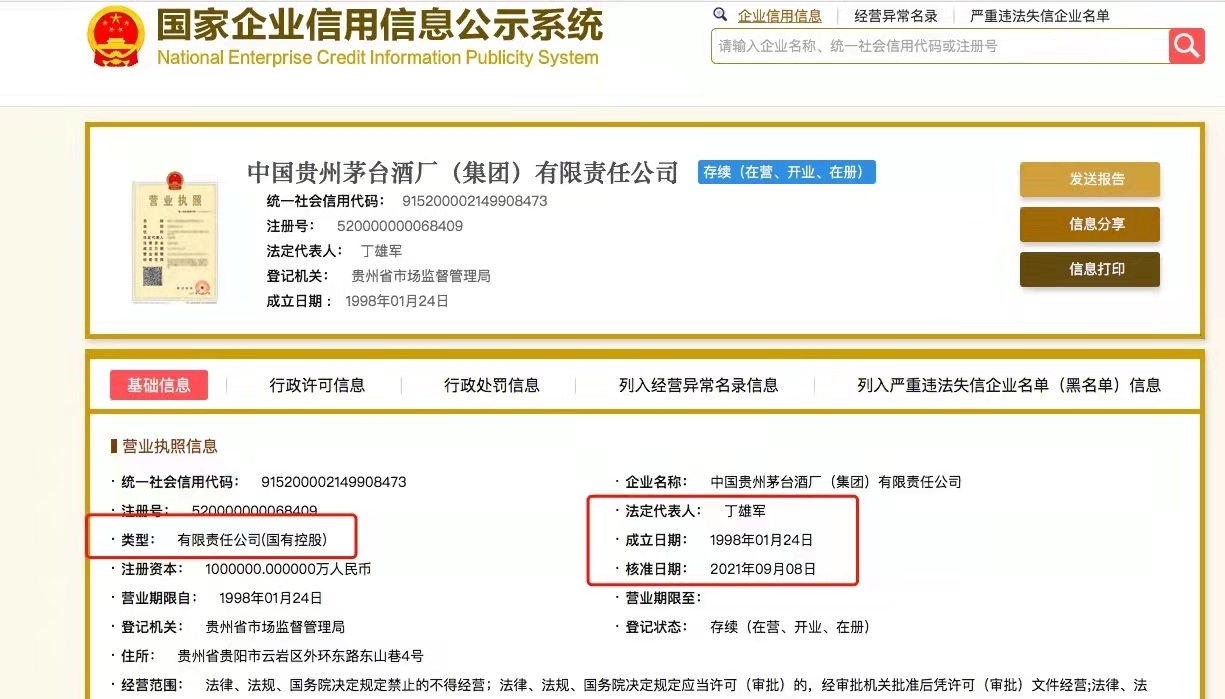Select the 行政处罚信息 tab

click(x=491, y=385)
